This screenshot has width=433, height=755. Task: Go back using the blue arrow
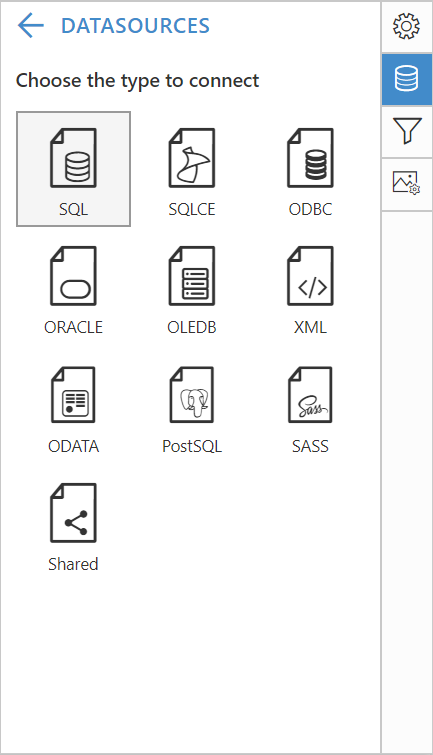coord(30,25)
